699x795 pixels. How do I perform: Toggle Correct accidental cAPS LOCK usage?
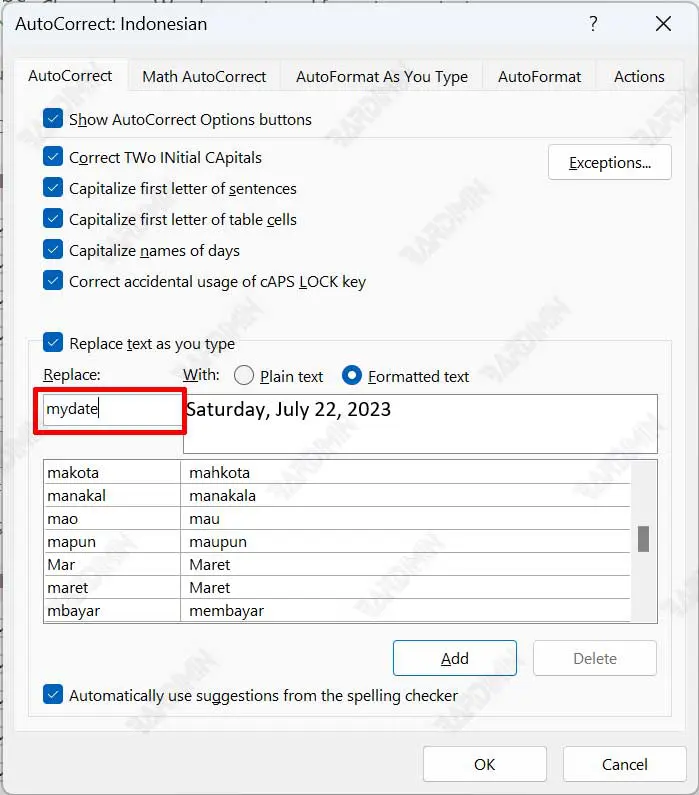click(53, 280)
